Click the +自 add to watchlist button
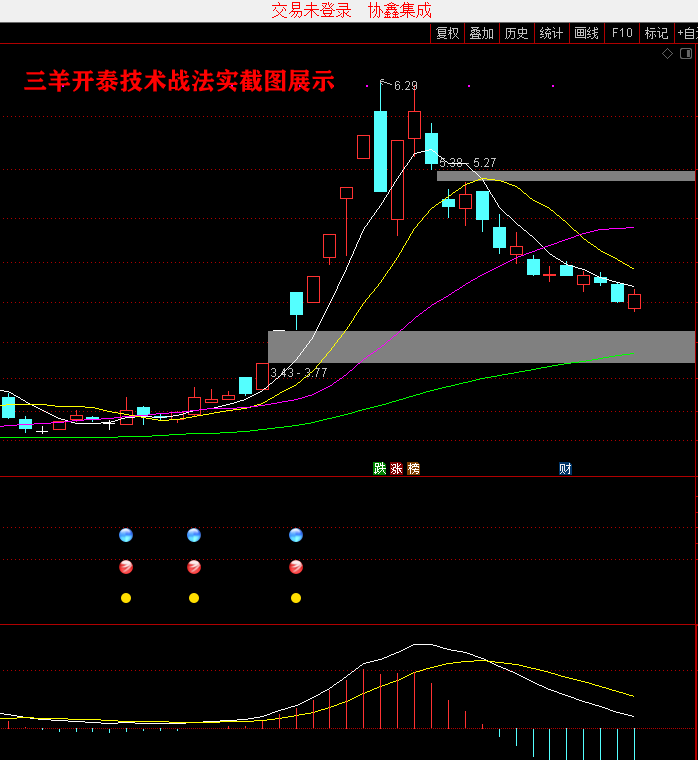 click(687, 33)
